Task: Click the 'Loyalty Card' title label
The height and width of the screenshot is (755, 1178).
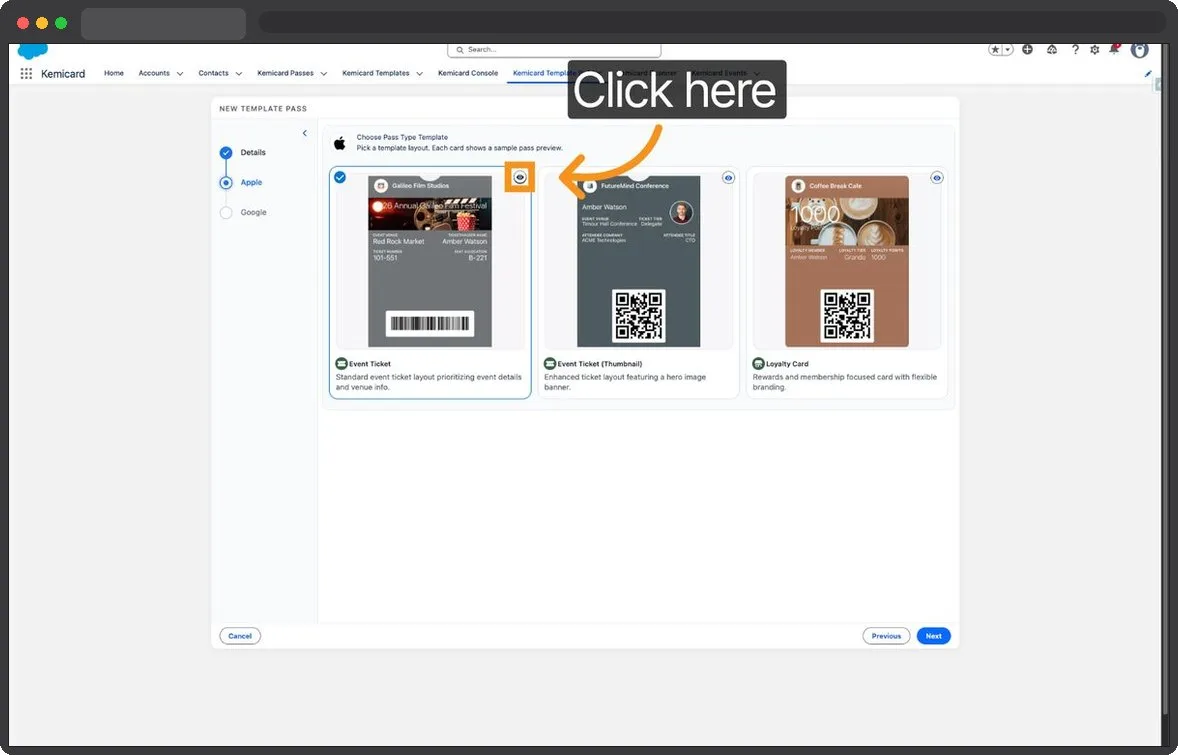Action: (787, 364)
